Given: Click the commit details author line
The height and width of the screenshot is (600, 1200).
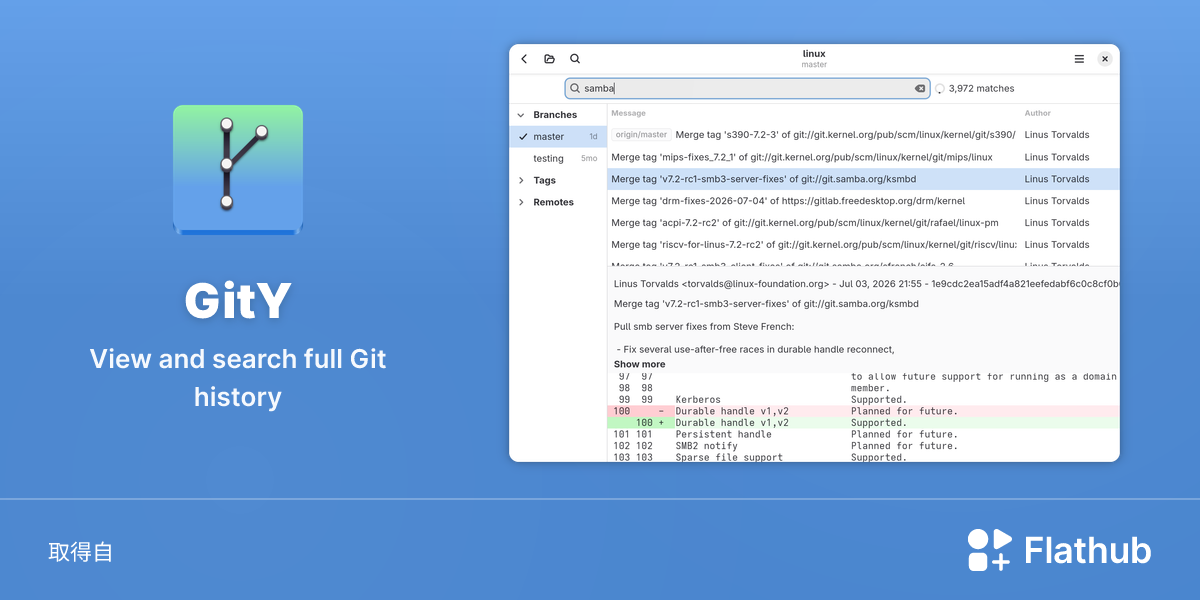Looking at the screenshot, I should coord(866,283).
